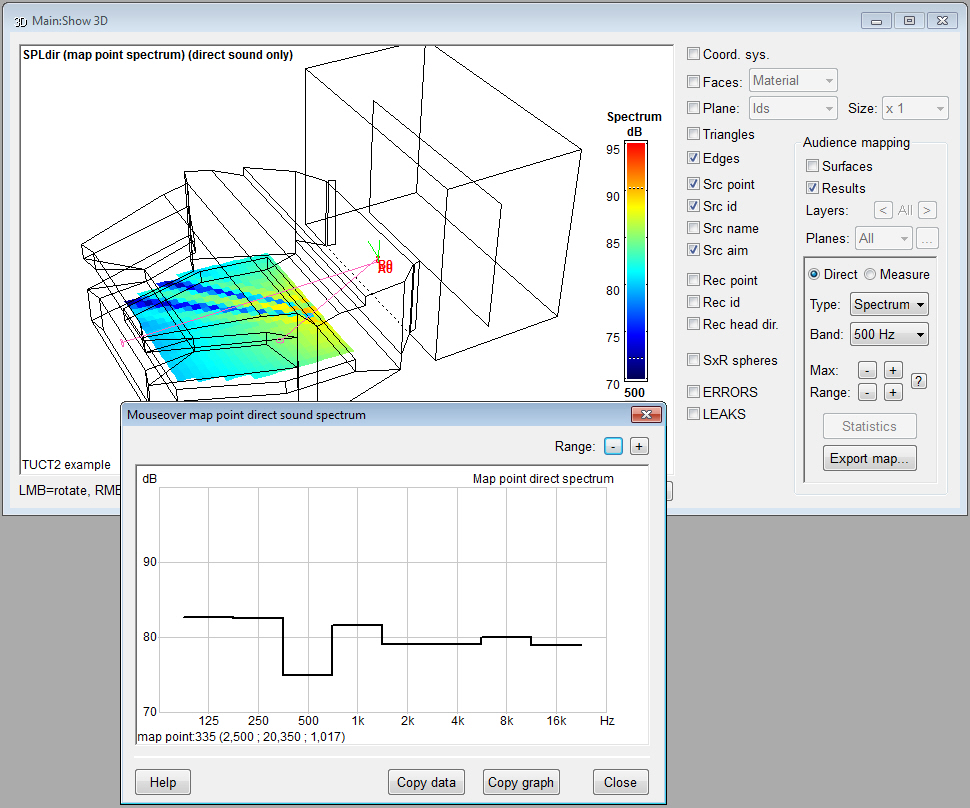Viewport: 970px width, 808px height.
Task: Go to previous layer arrow button
Action: (x=883, y=210)
